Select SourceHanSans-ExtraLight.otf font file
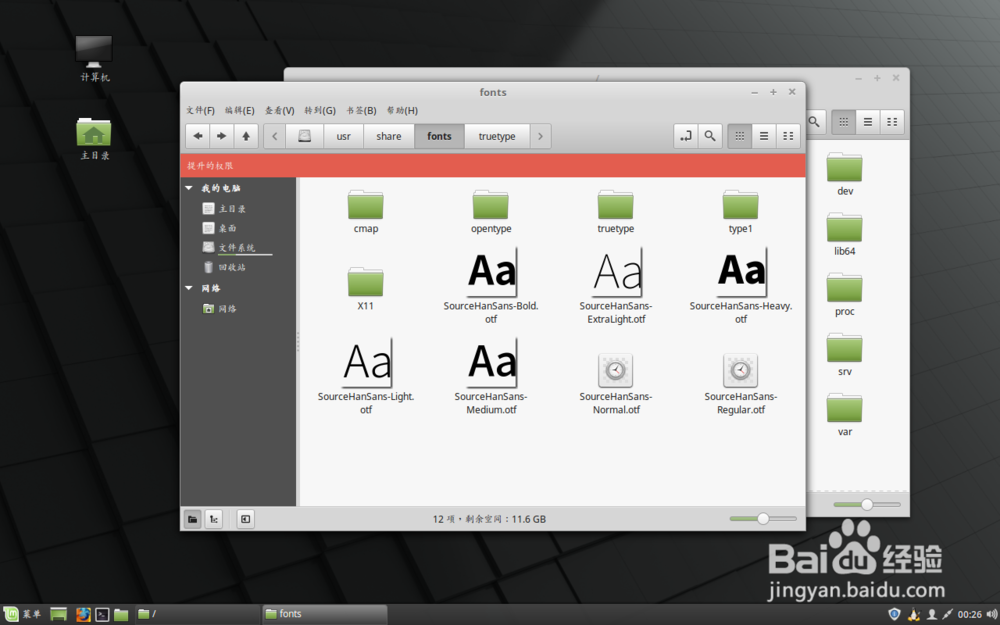The height and width of the screenshot is (625, 1000). [x=616, y=286]
